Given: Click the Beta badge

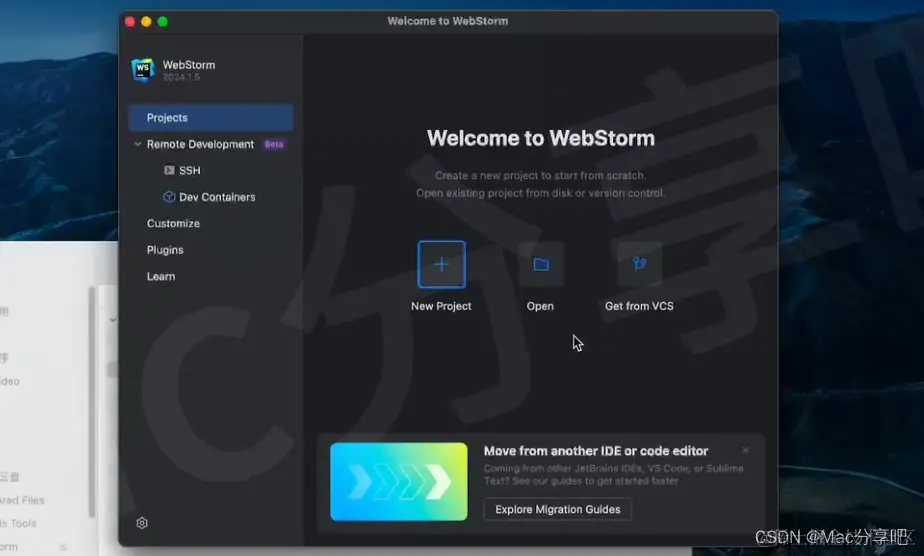Looking at the screenshot, I should click(274, 144).
